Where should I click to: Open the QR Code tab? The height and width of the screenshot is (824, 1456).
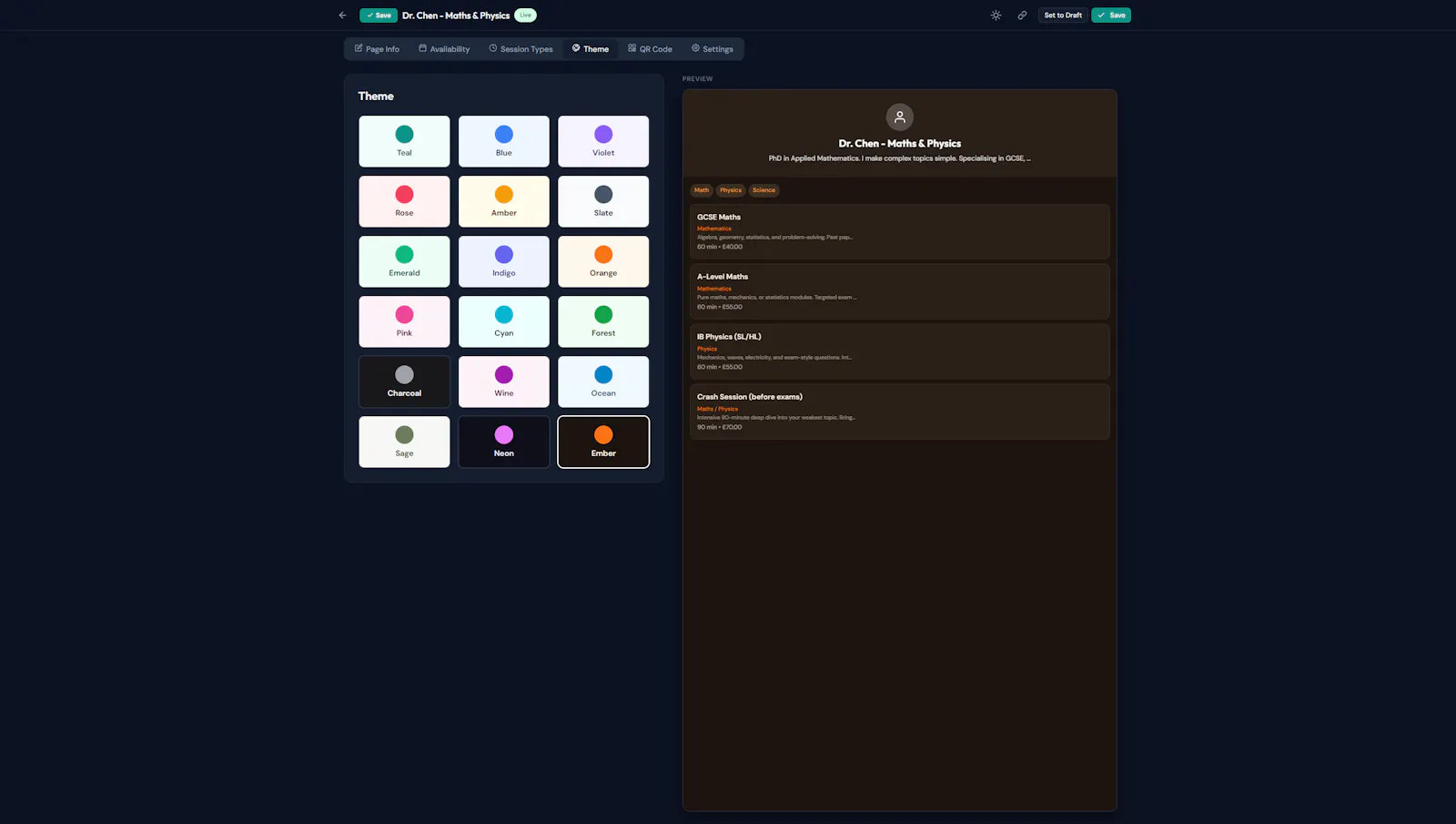[650, 49]
